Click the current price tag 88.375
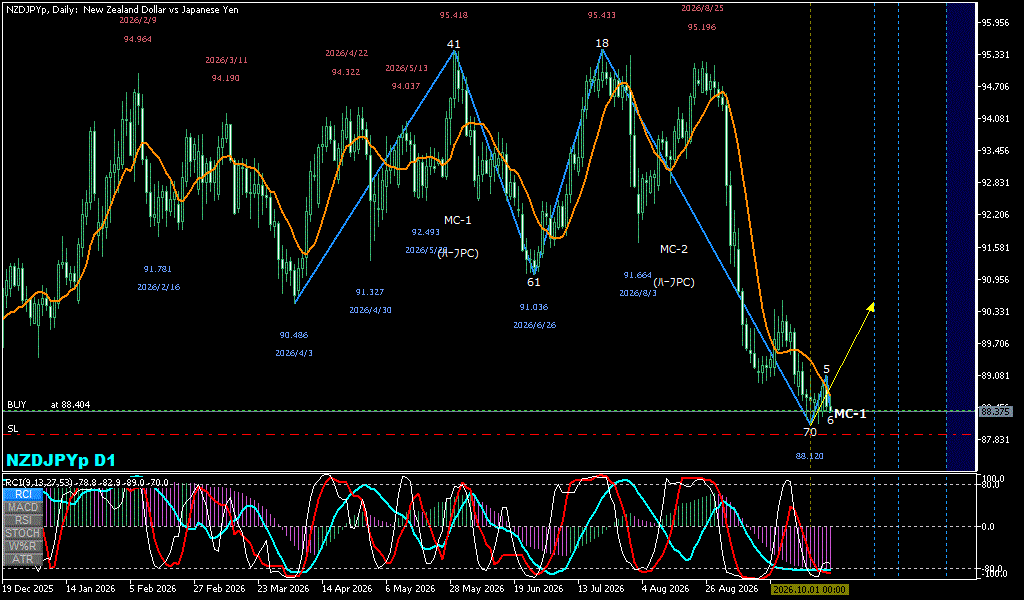 pos(996,411)
